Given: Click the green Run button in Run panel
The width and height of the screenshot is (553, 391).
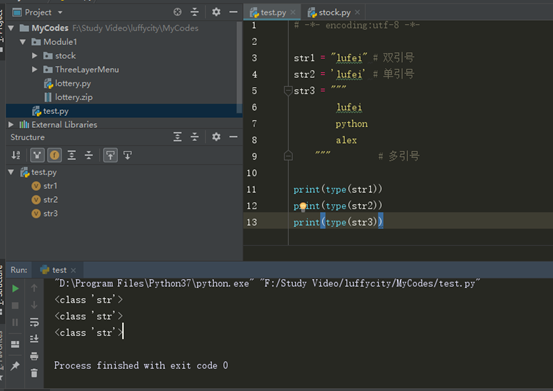Looking at the screenshot, I should (15, 288).
